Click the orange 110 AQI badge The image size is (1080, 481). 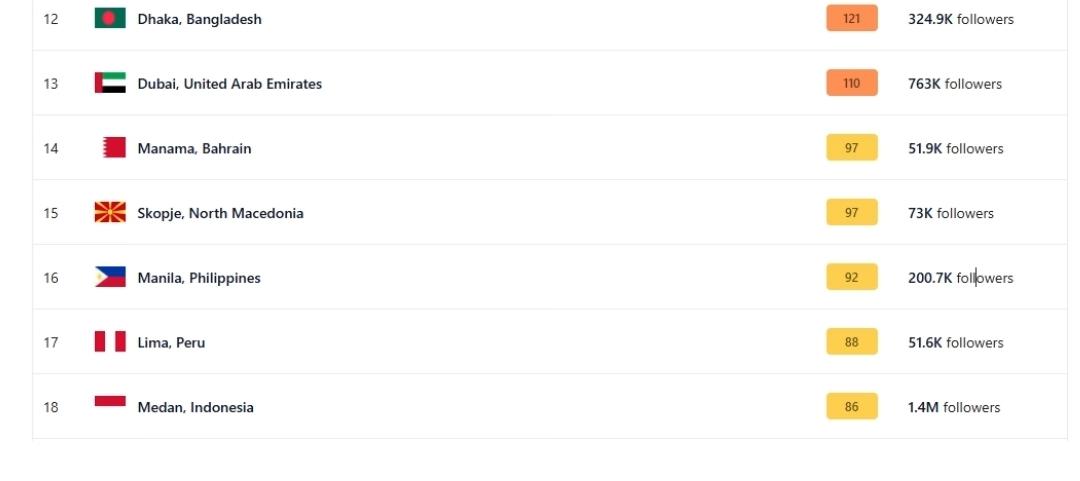coord(851,84)
